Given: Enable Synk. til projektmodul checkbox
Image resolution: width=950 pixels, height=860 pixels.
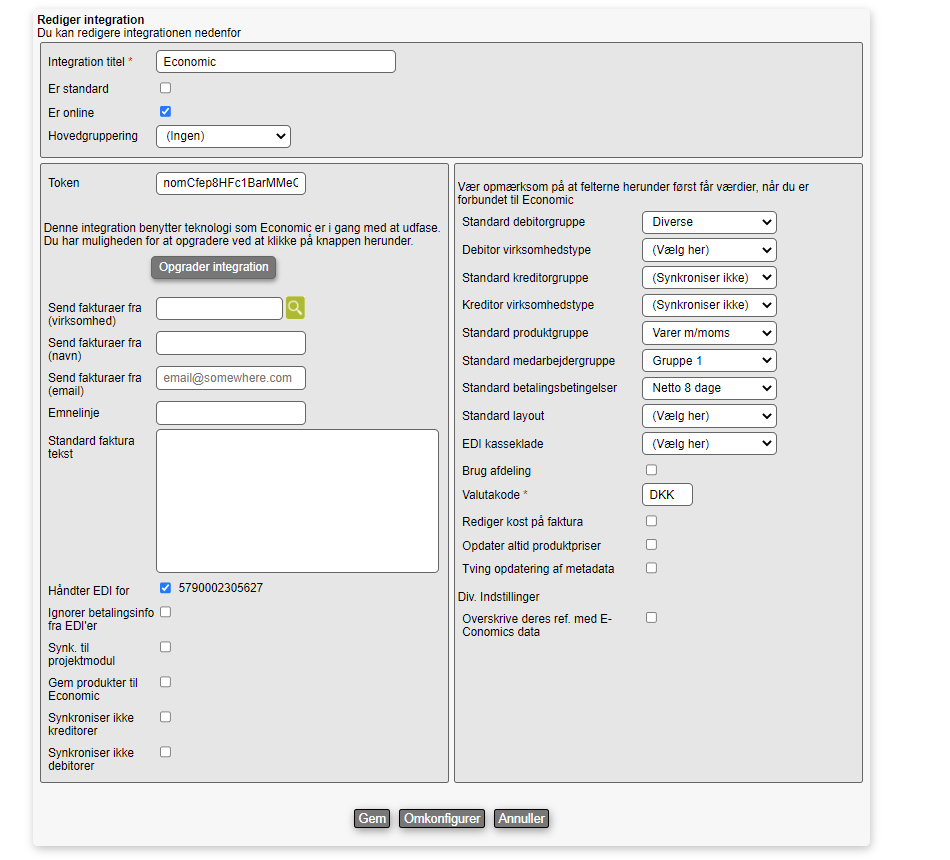Looking at the screenshot, I should click(x=166, y=647).
